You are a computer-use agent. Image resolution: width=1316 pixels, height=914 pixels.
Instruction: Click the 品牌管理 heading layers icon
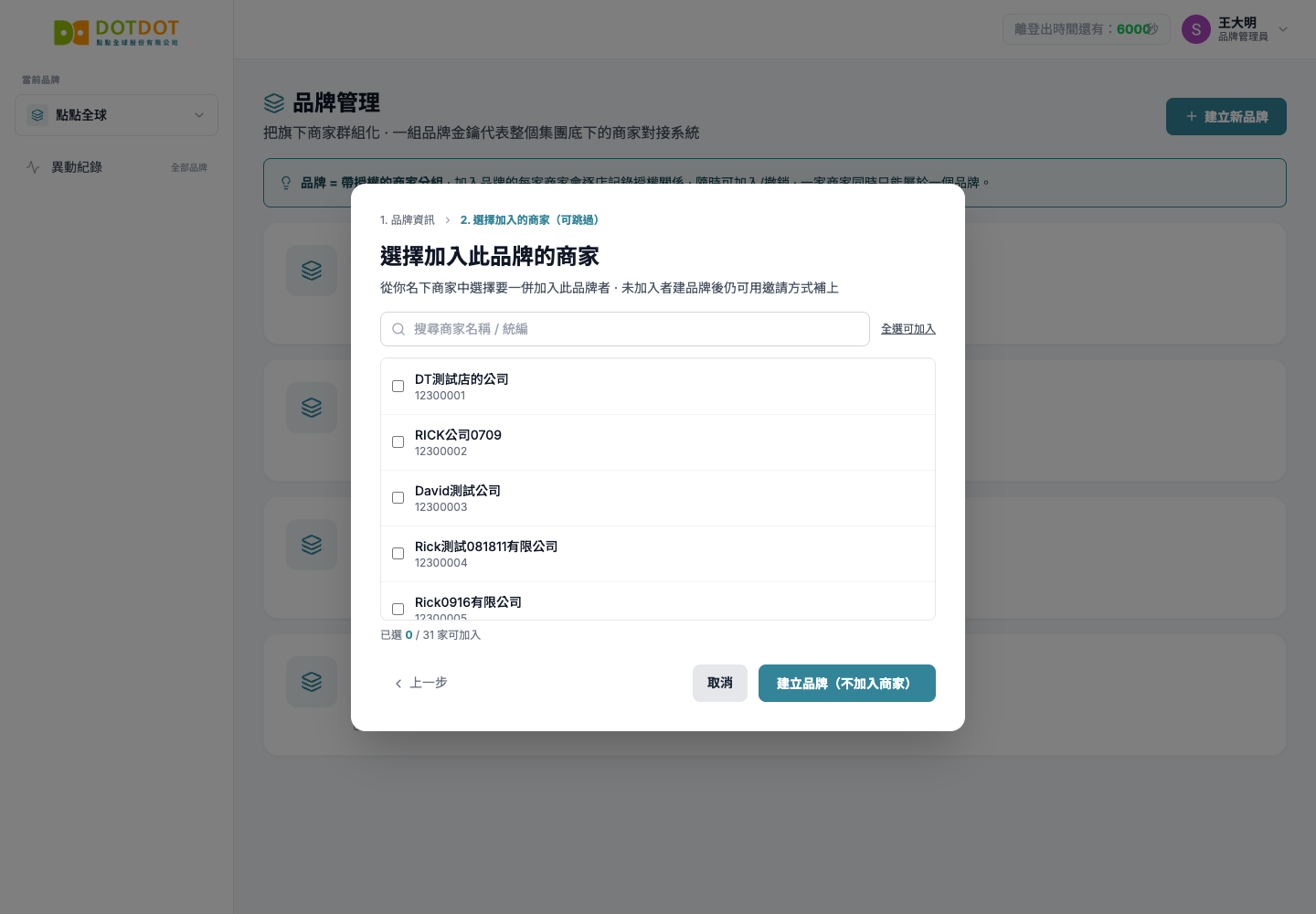pyautogui.click(x=274, y=102)
